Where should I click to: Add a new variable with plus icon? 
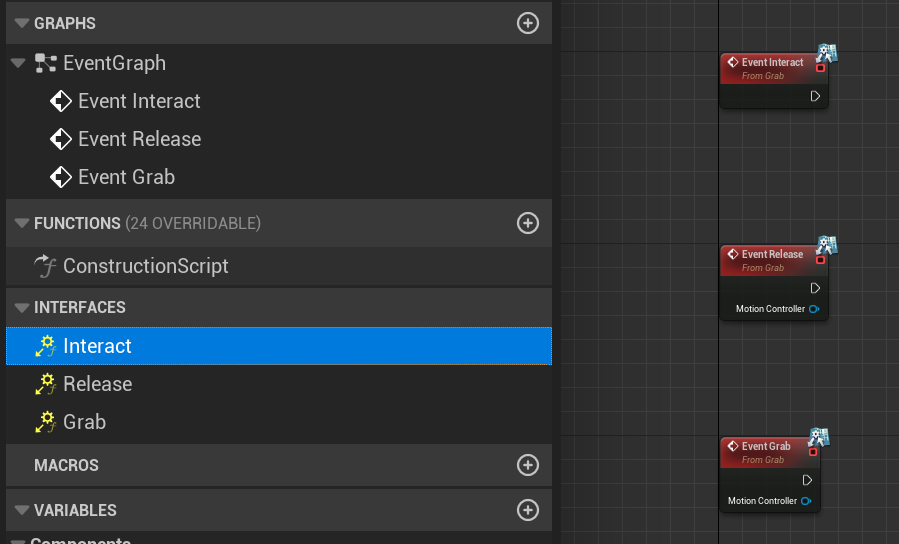pos(528,510)
